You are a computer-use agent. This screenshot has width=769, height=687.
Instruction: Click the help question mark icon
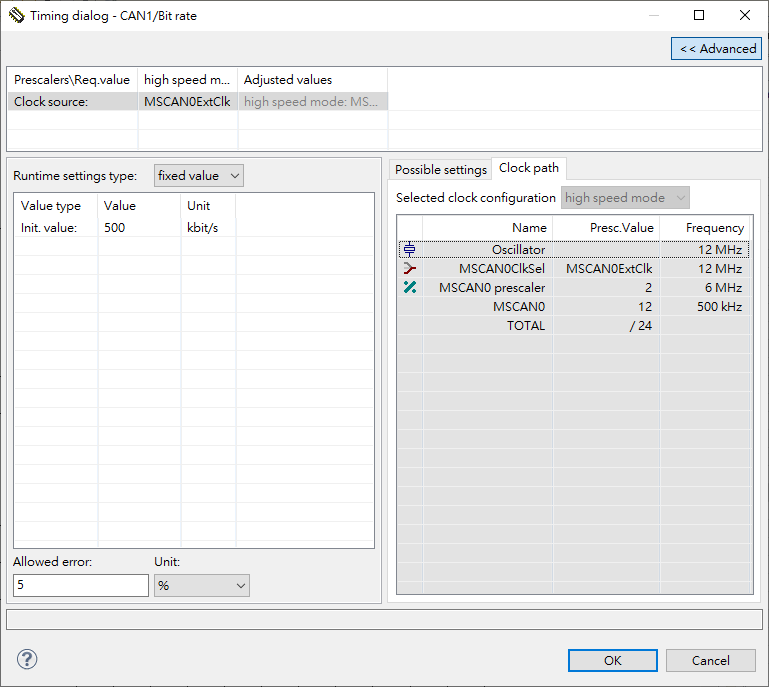click(x=27, y=660)
